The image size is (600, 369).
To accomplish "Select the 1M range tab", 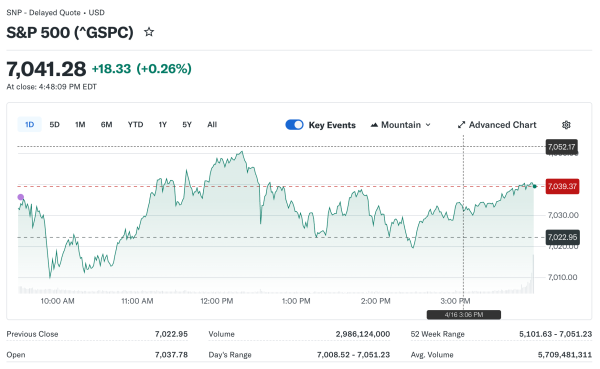I will (x=80, y=124).
